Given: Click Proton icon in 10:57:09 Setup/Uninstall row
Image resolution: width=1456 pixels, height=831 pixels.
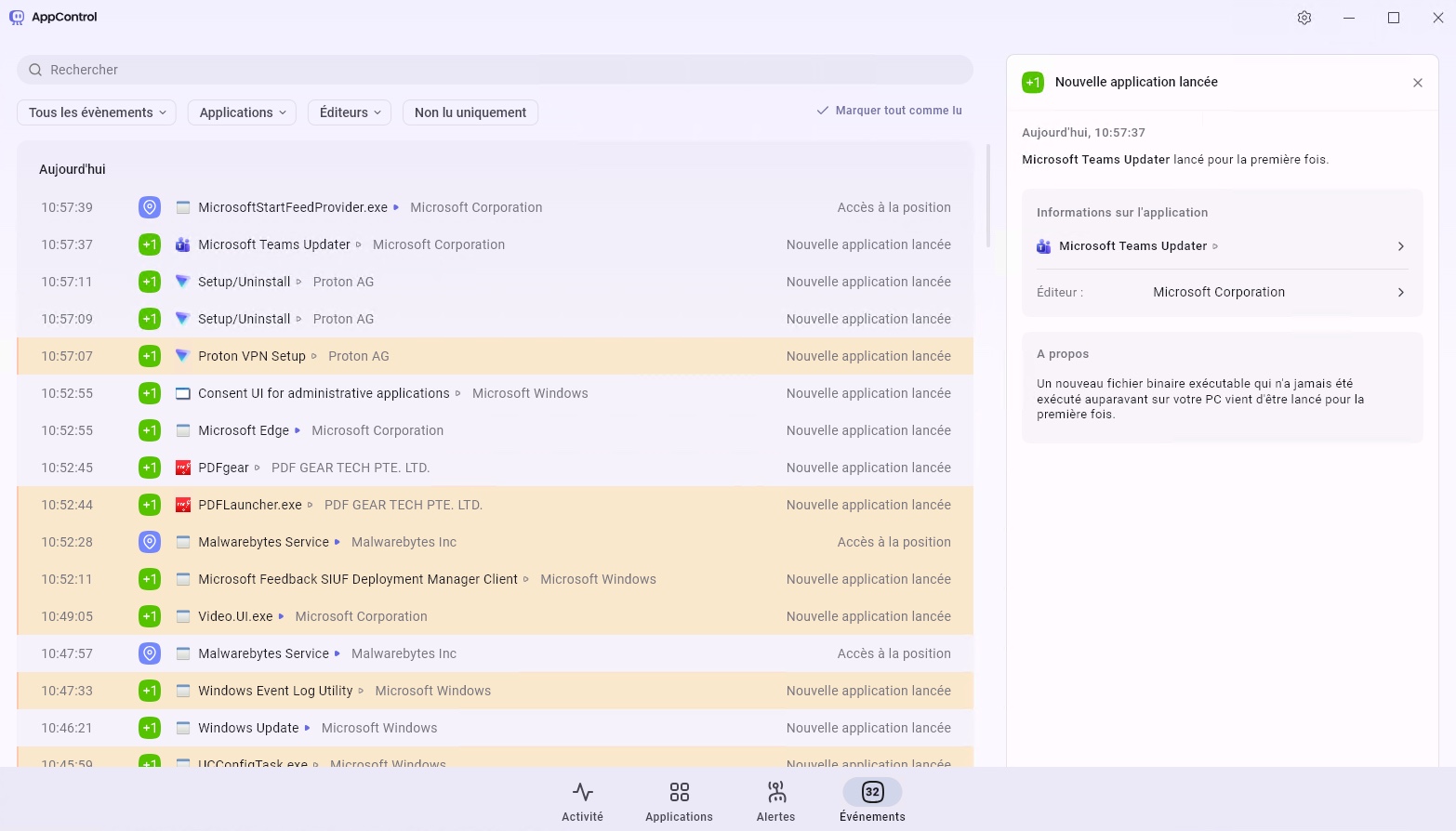Looking at the screenshot, I should click(183, 319).
